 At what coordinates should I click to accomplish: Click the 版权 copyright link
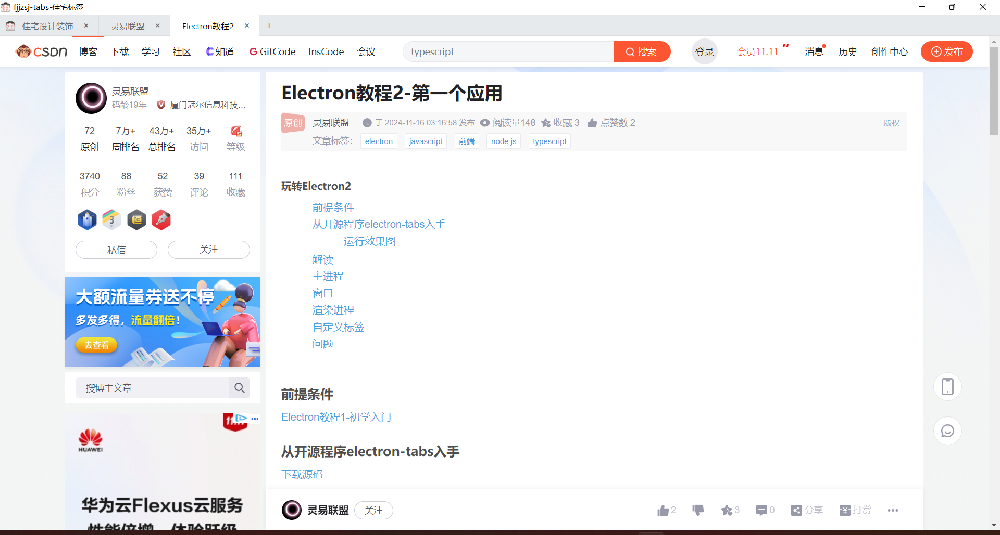892,123
